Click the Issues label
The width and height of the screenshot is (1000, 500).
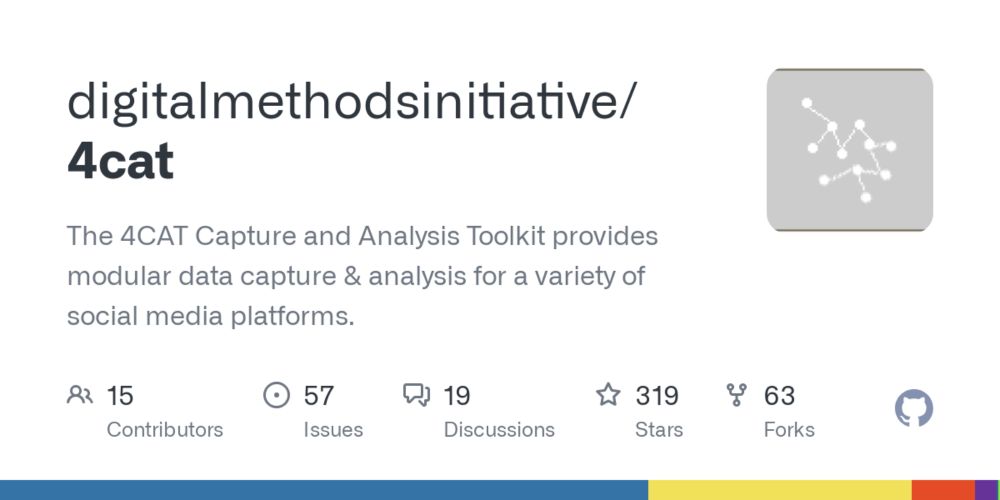tap(333, 430)
